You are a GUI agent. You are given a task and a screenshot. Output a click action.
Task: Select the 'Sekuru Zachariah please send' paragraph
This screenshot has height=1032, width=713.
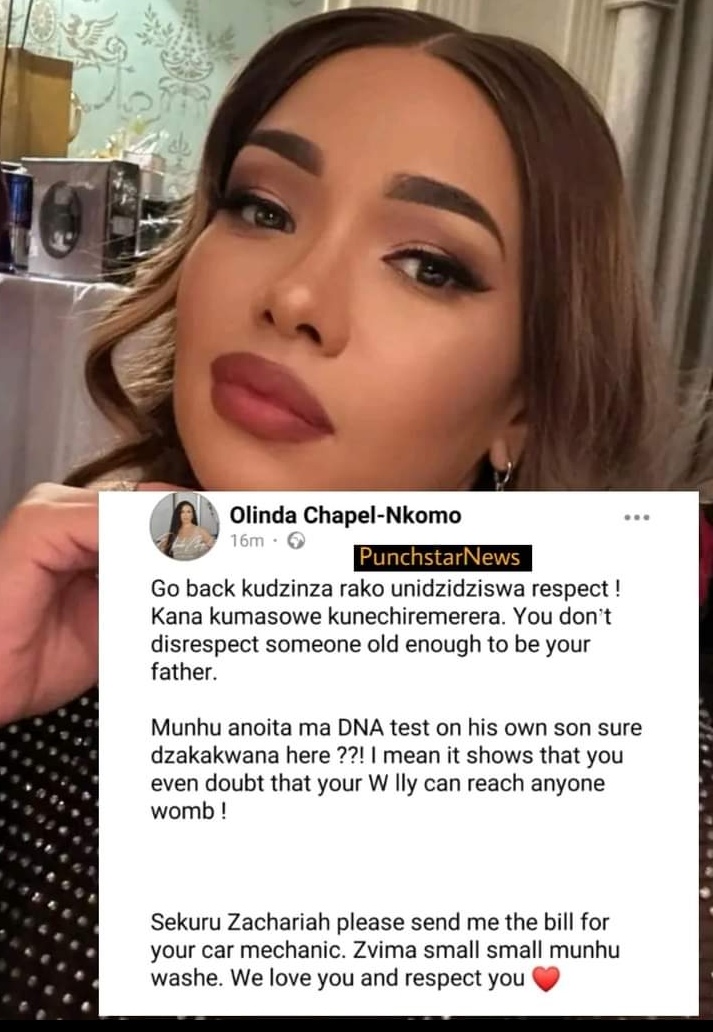pyautogui.click(x=385, y=950)
